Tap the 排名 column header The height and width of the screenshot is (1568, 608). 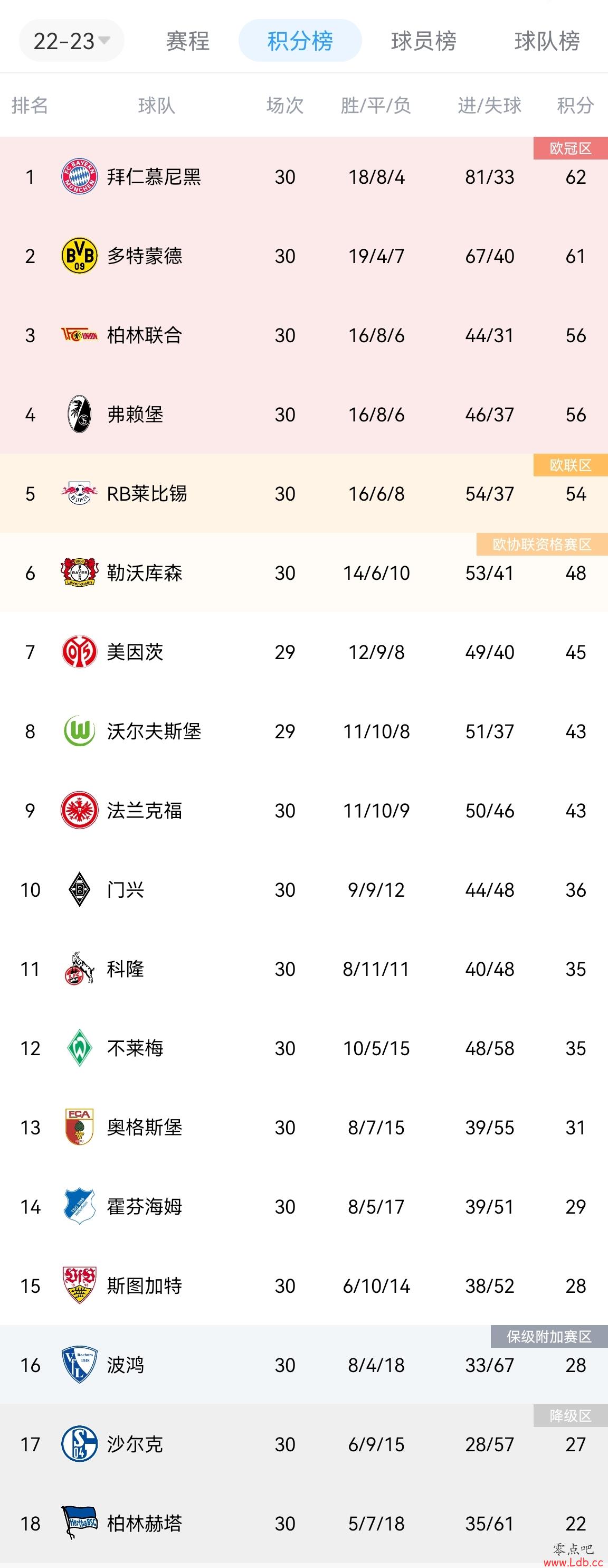(x=30, y=105)
